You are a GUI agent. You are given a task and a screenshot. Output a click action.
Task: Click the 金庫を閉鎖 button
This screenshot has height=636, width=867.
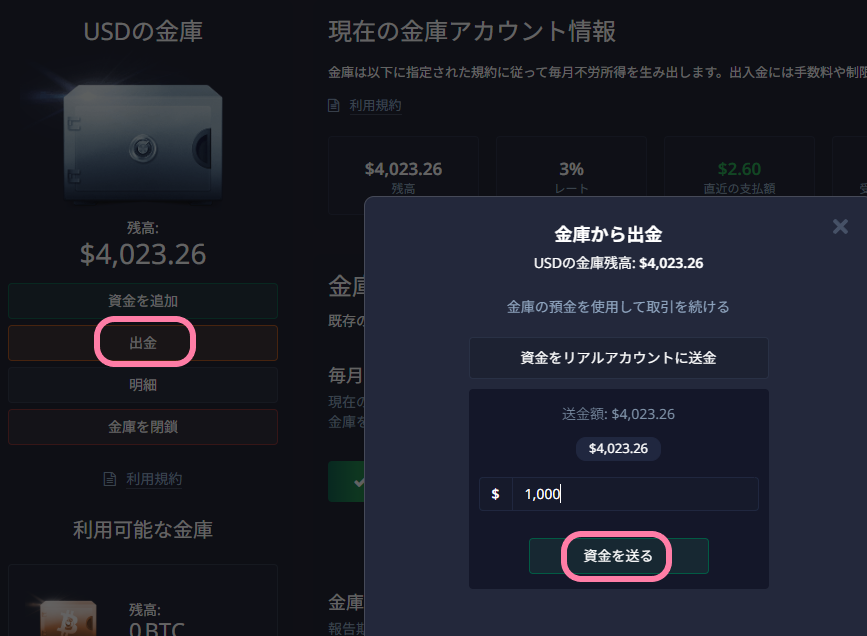pos(143,427)
